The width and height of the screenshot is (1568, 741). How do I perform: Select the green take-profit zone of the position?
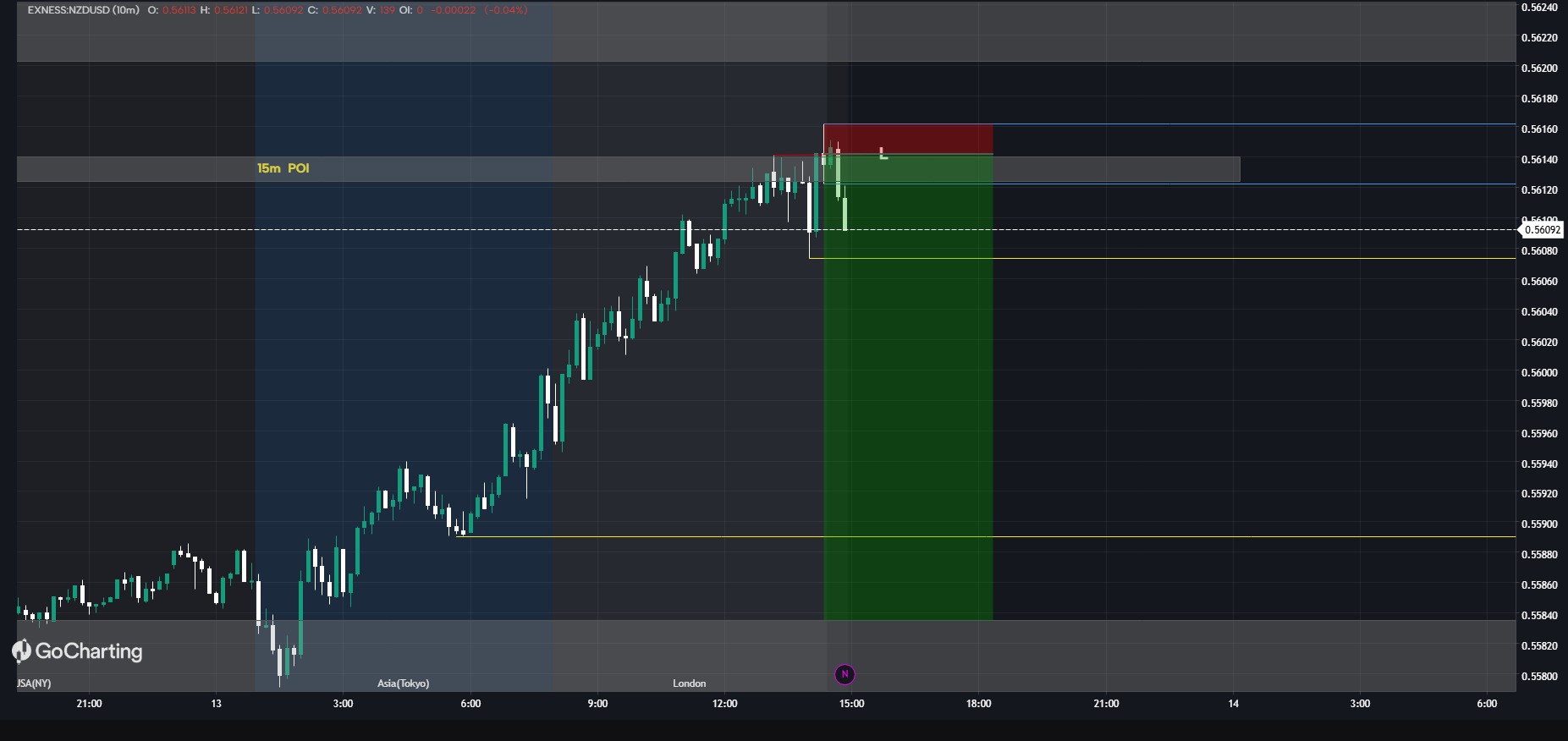[x=908, y=387]
